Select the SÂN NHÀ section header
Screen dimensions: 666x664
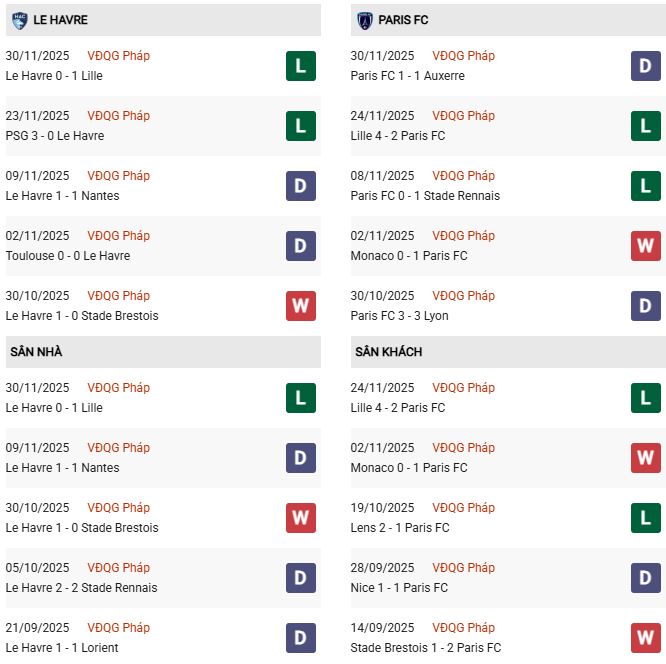point(37,352)
